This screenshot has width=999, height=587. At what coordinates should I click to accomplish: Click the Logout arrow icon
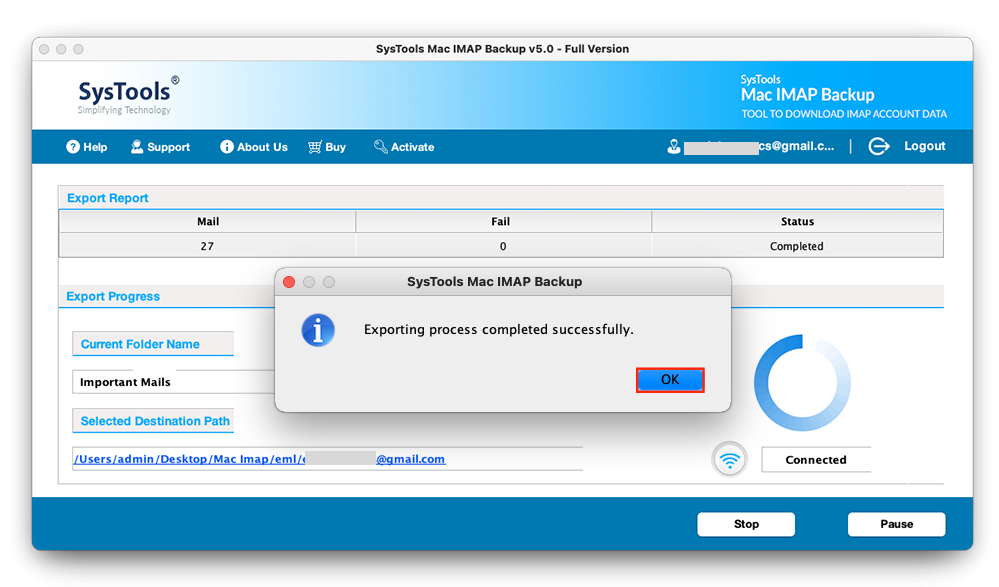tap(879, 147)
